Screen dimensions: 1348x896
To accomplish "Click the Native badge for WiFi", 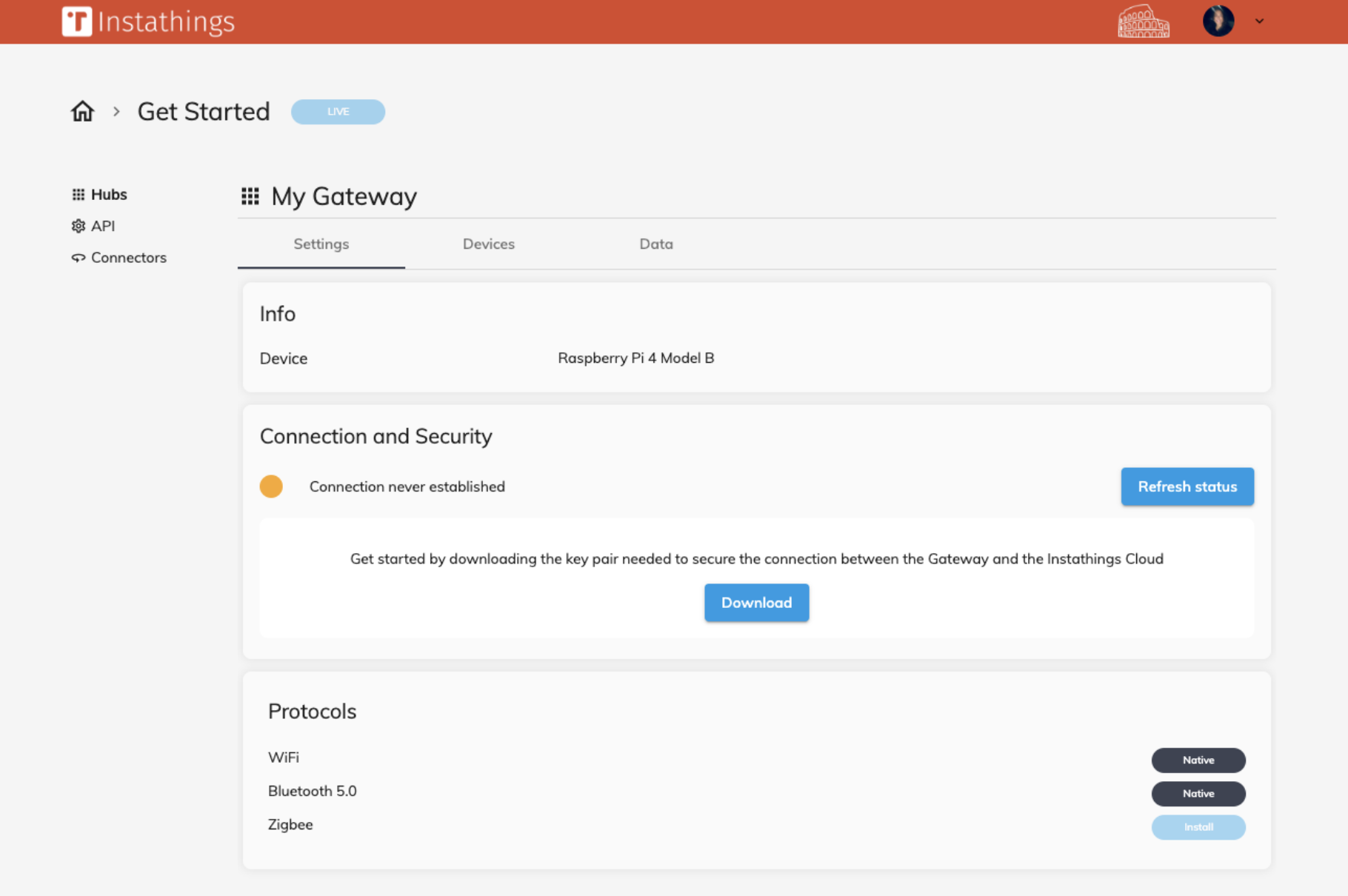I will (1198, 760).
